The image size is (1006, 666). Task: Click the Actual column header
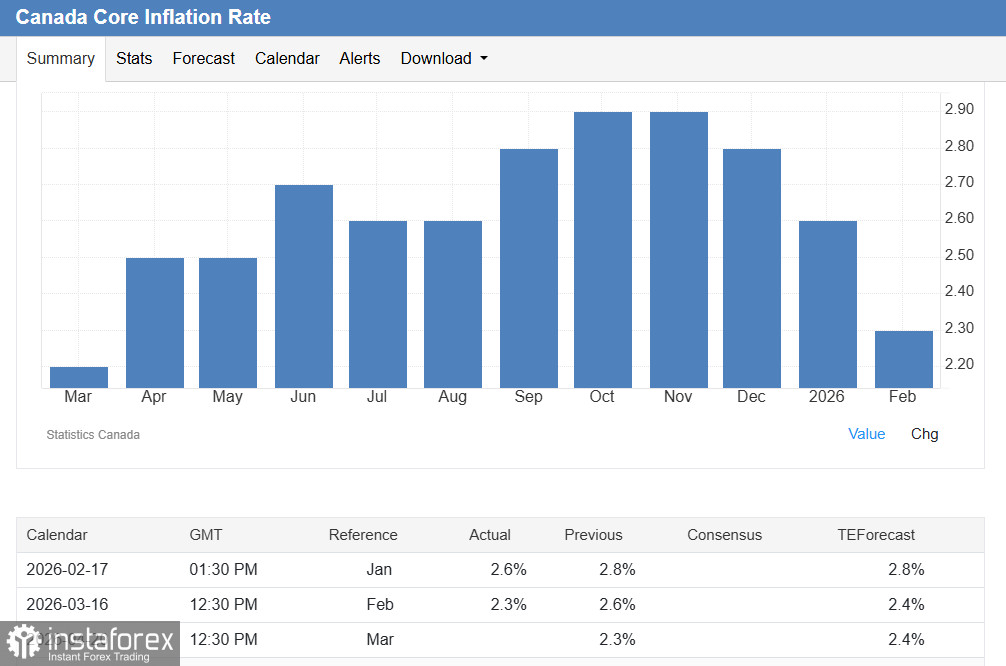click(490, 535)
